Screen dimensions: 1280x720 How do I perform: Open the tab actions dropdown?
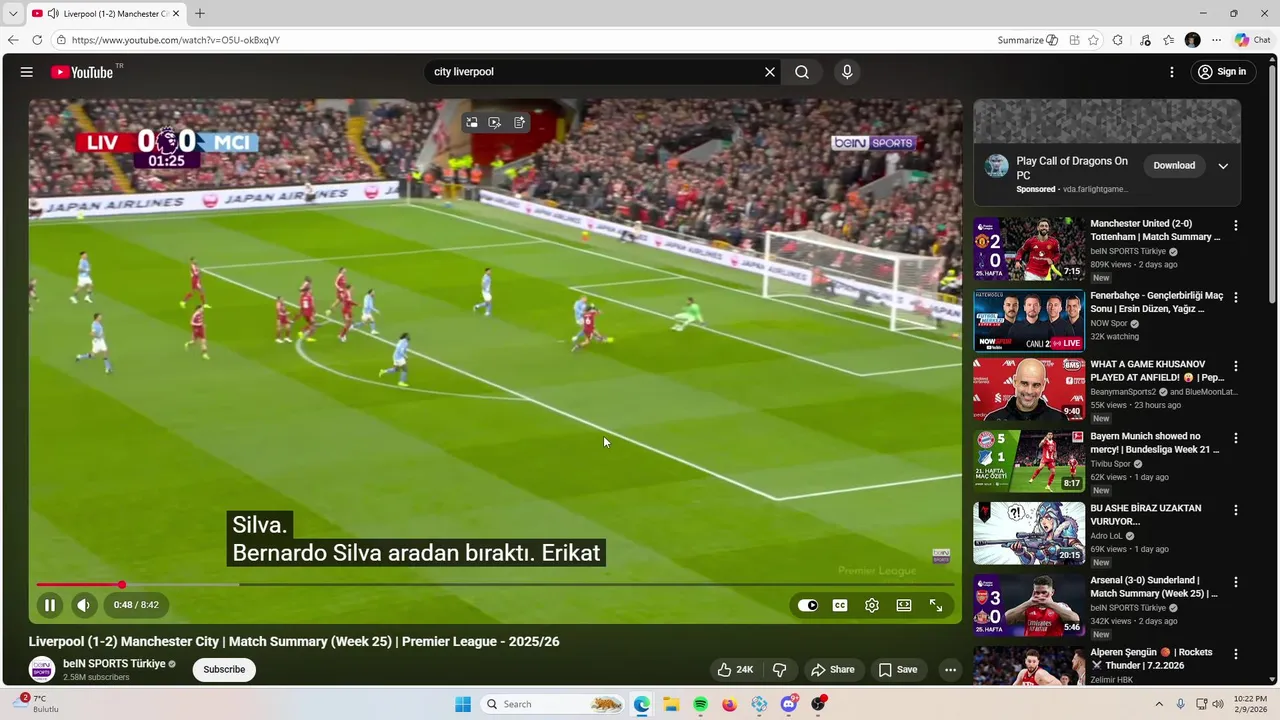[x=13, y=14]
